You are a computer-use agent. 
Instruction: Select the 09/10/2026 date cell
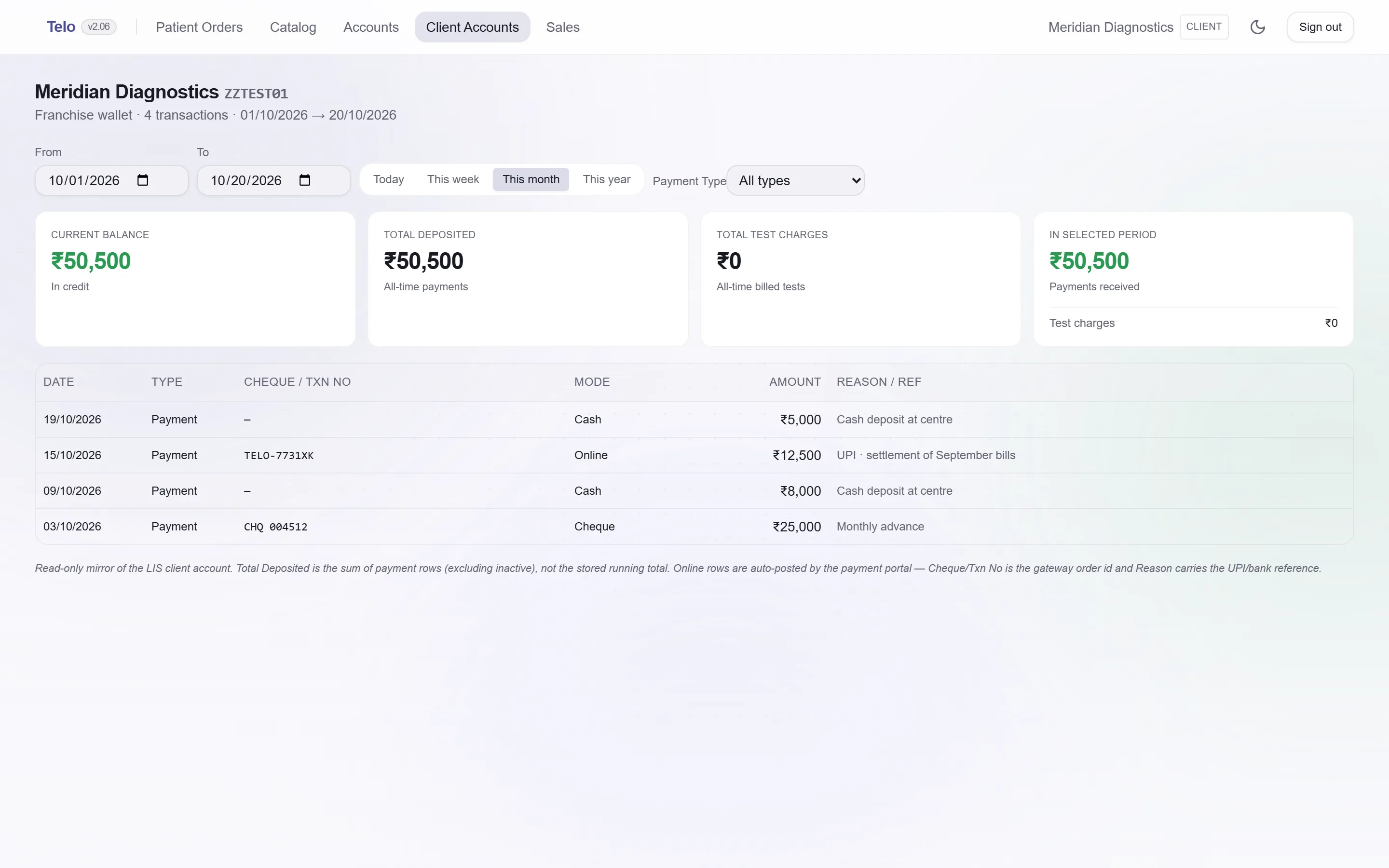[72, 491]
